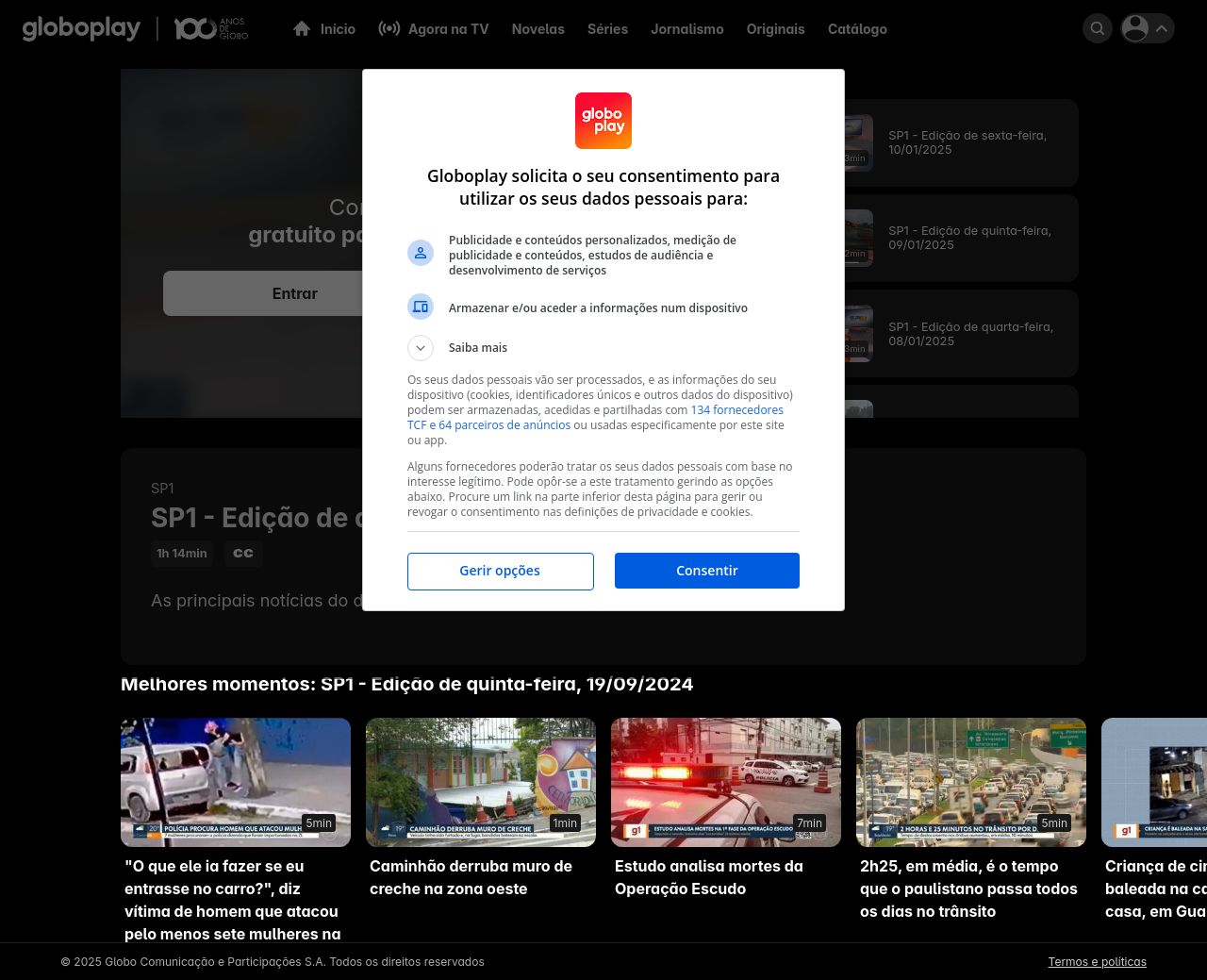1207x980 pixels.
Task: Click the device storage icon
Action: click(x=421, y=307)
